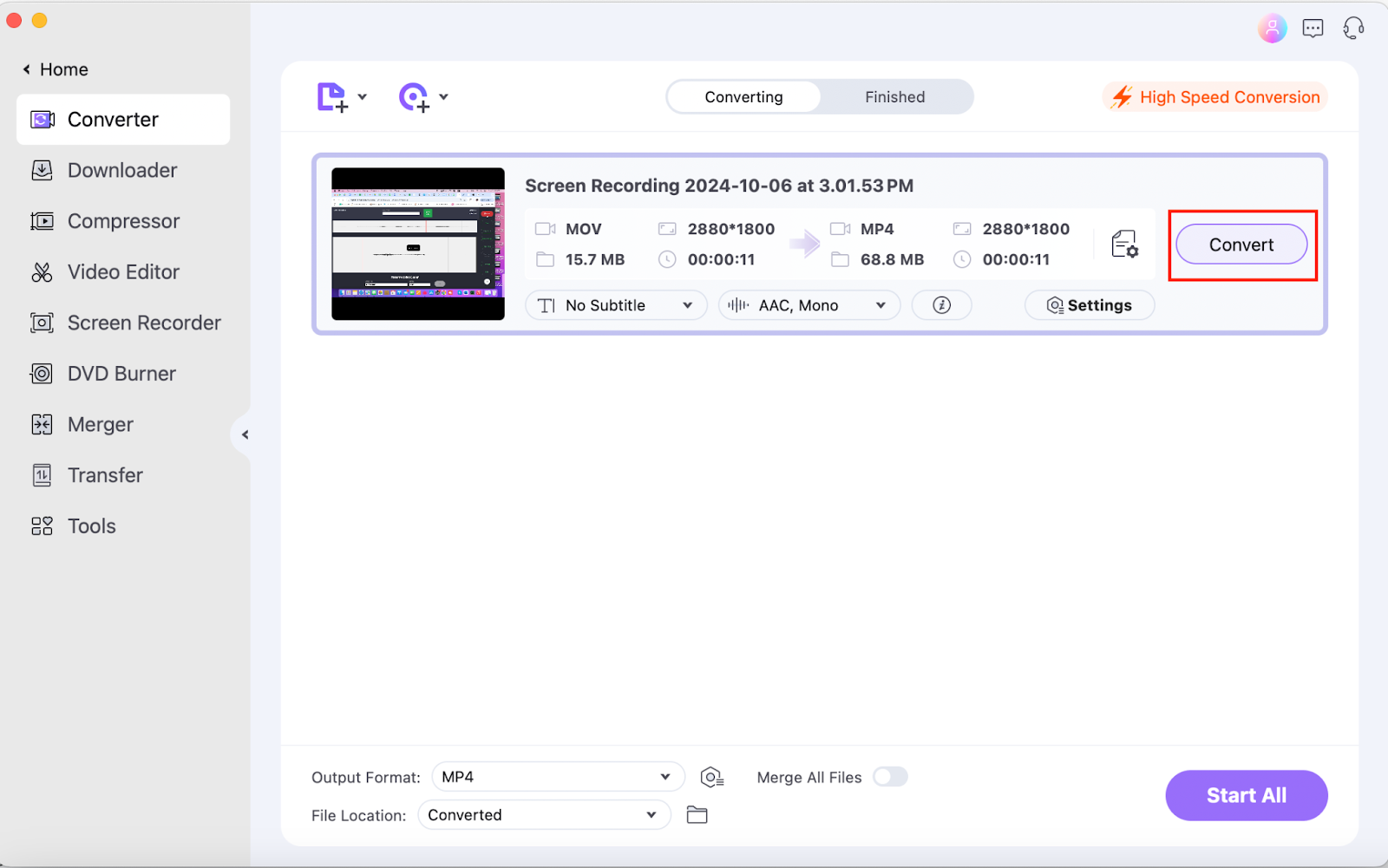
Task: Switch to the Finished tab
Action: point(895,97)
